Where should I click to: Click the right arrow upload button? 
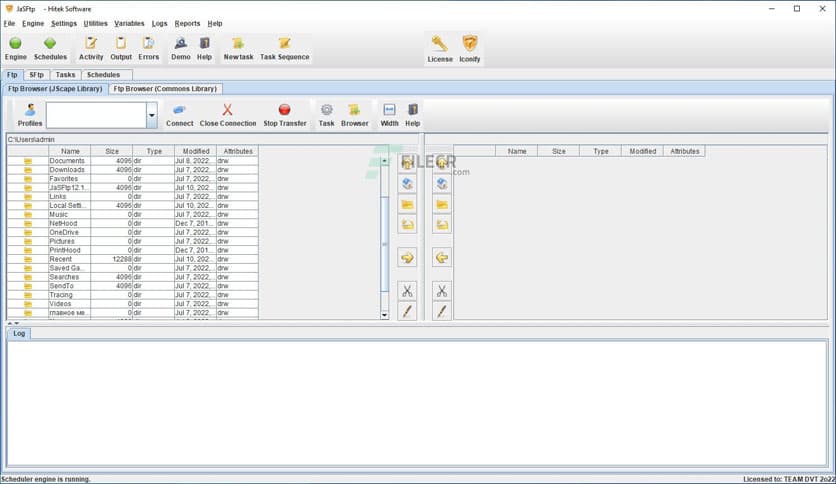tap(407, 258)
